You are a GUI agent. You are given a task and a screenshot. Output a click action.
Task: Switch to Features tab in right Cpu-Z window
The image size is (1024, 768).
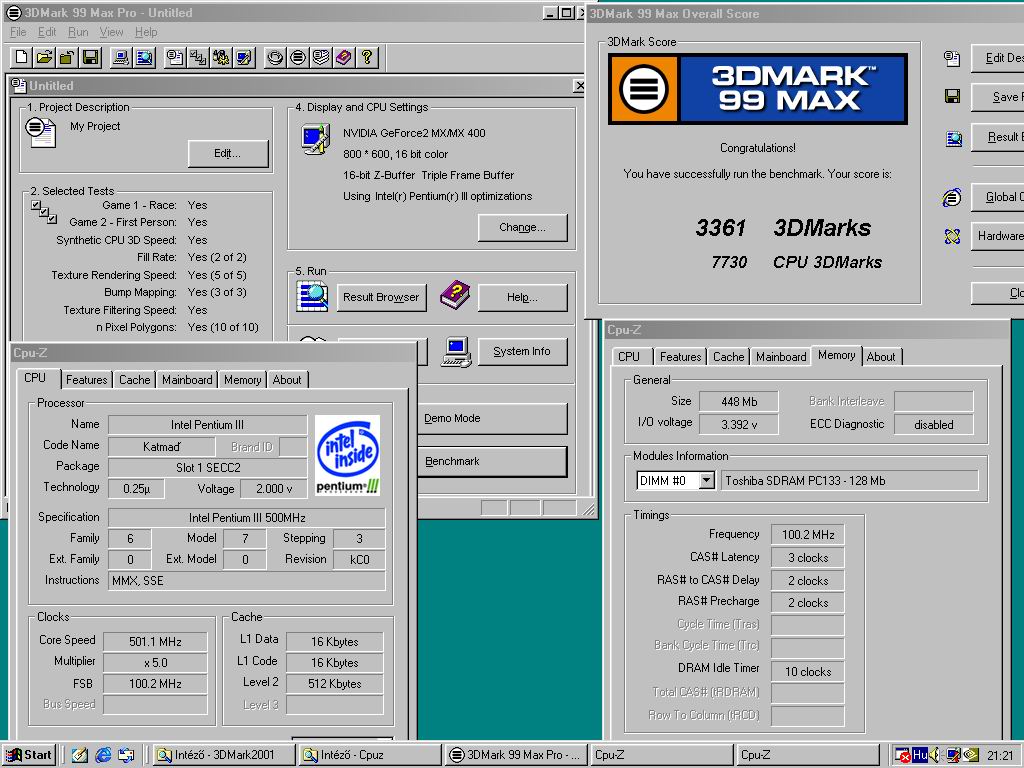click(680, 357)
